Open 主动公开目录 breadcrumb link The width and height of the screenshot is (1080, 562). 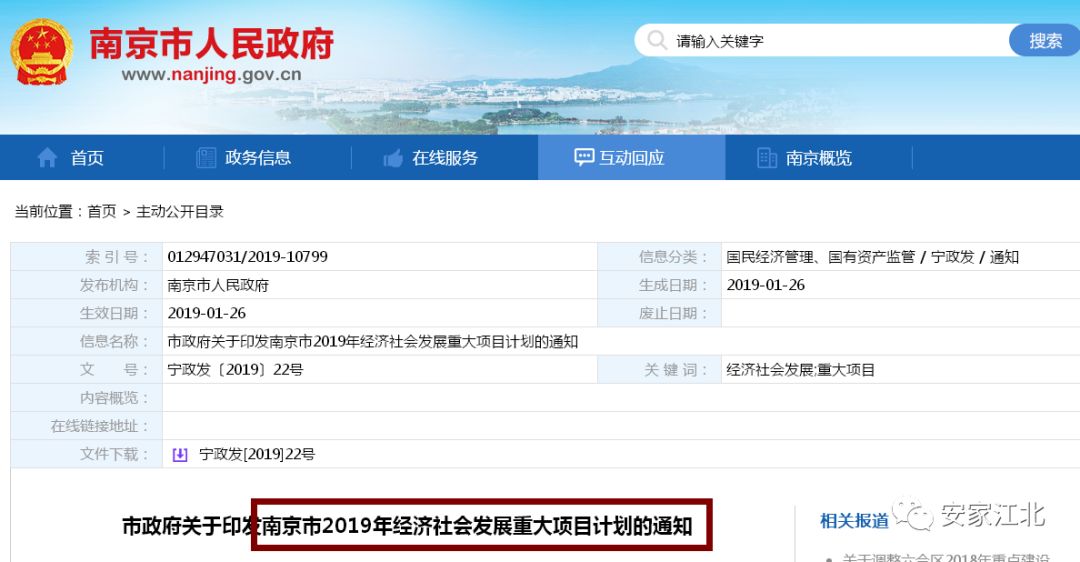(180, 211)
